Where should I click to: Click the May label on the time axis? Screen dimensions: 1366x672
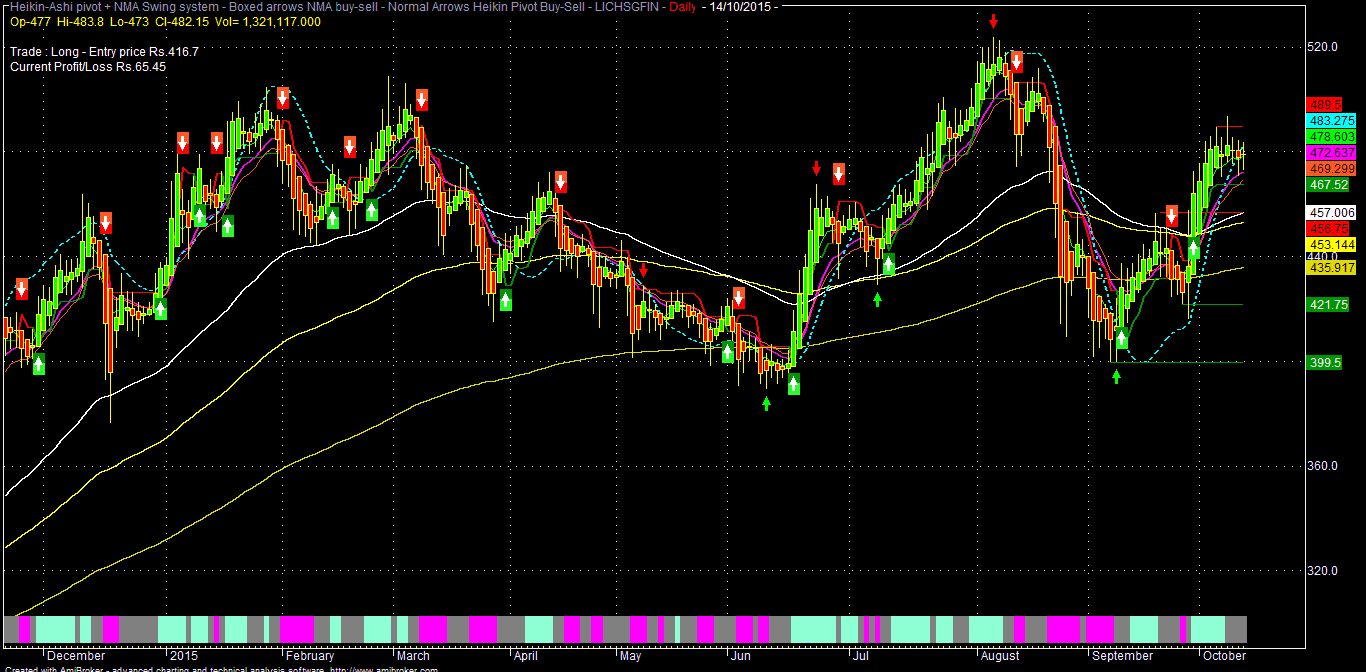(x=630, y=657)
